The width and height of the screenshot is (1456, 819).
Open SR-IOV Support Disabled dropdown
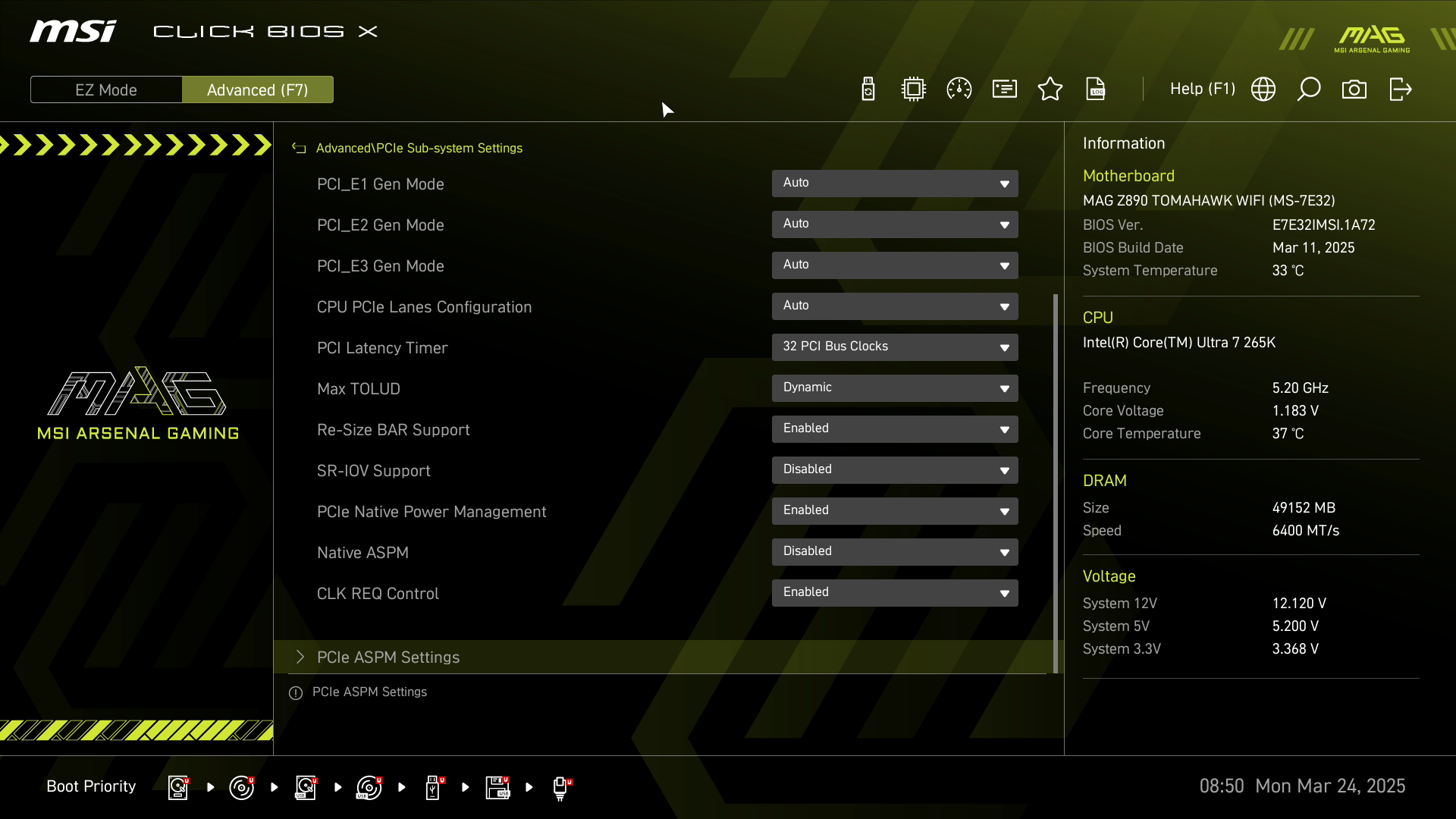[895, 470]
